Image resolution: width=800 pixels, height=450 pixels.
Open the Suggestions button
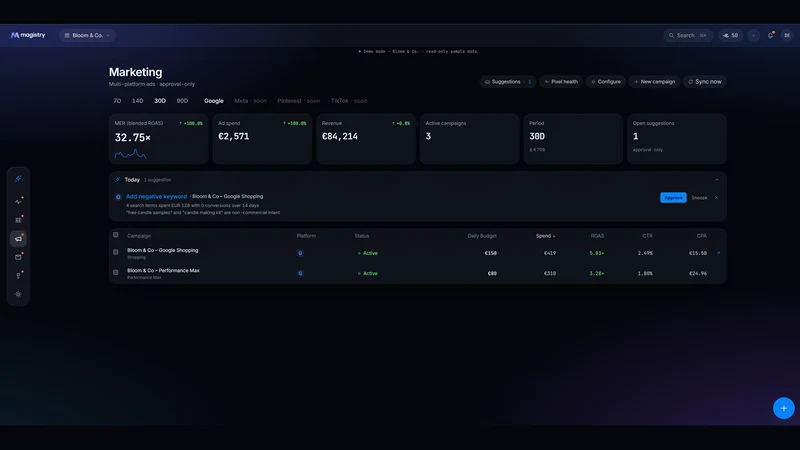[508, 82]
